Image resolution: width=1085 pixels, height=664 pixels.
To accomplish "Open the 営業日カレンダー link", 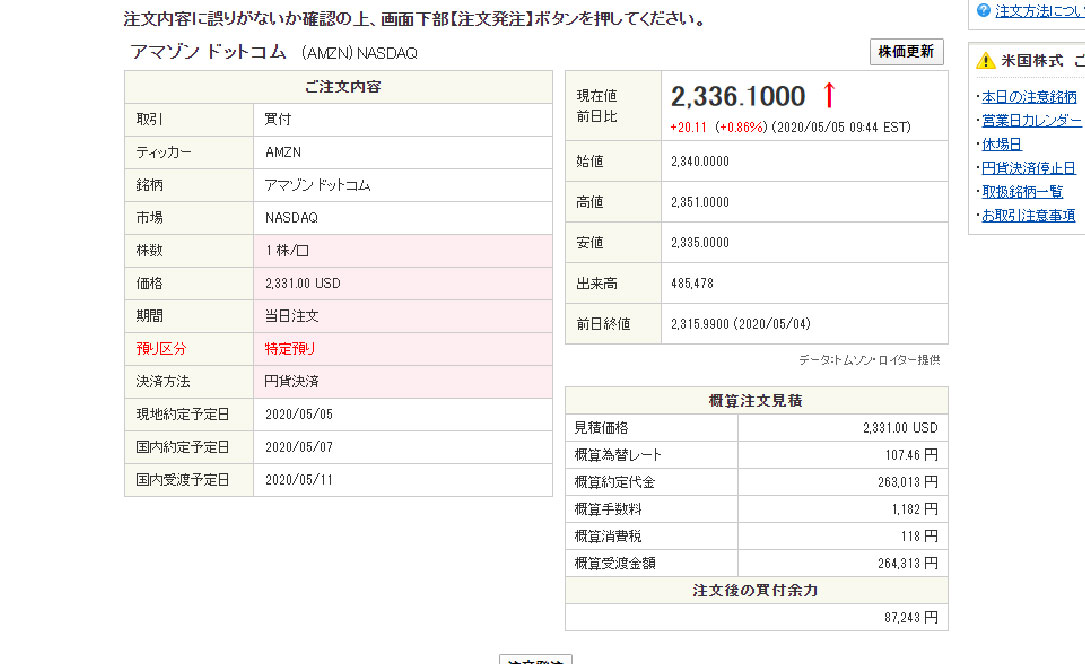I will coord(1032,120).
